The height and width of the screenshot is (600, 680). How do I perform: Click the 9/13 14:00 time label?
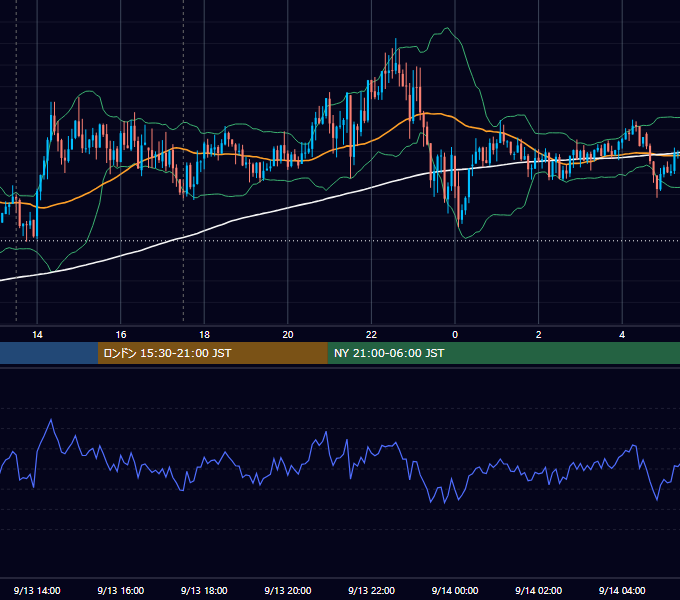tap(37, 590)
